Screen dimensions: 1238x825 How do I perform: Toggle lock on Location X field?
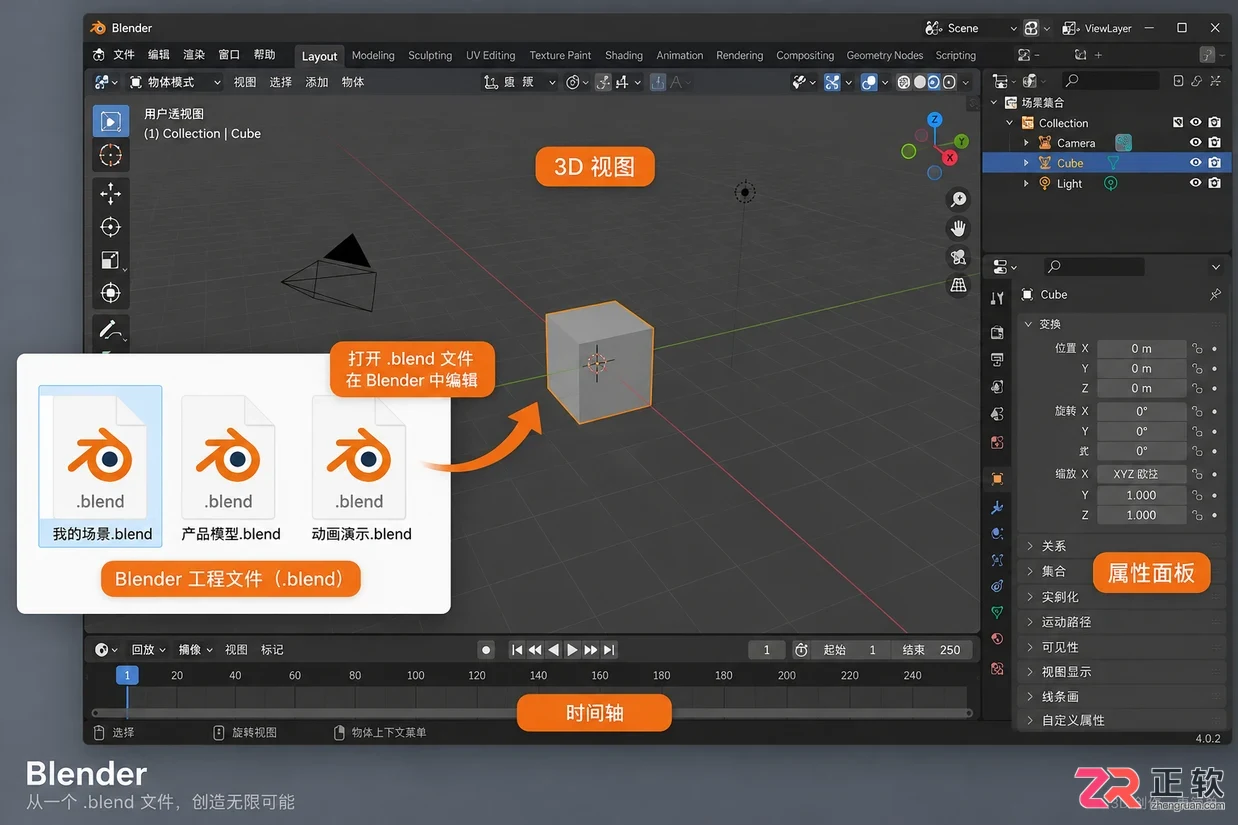pos(1197,349)
